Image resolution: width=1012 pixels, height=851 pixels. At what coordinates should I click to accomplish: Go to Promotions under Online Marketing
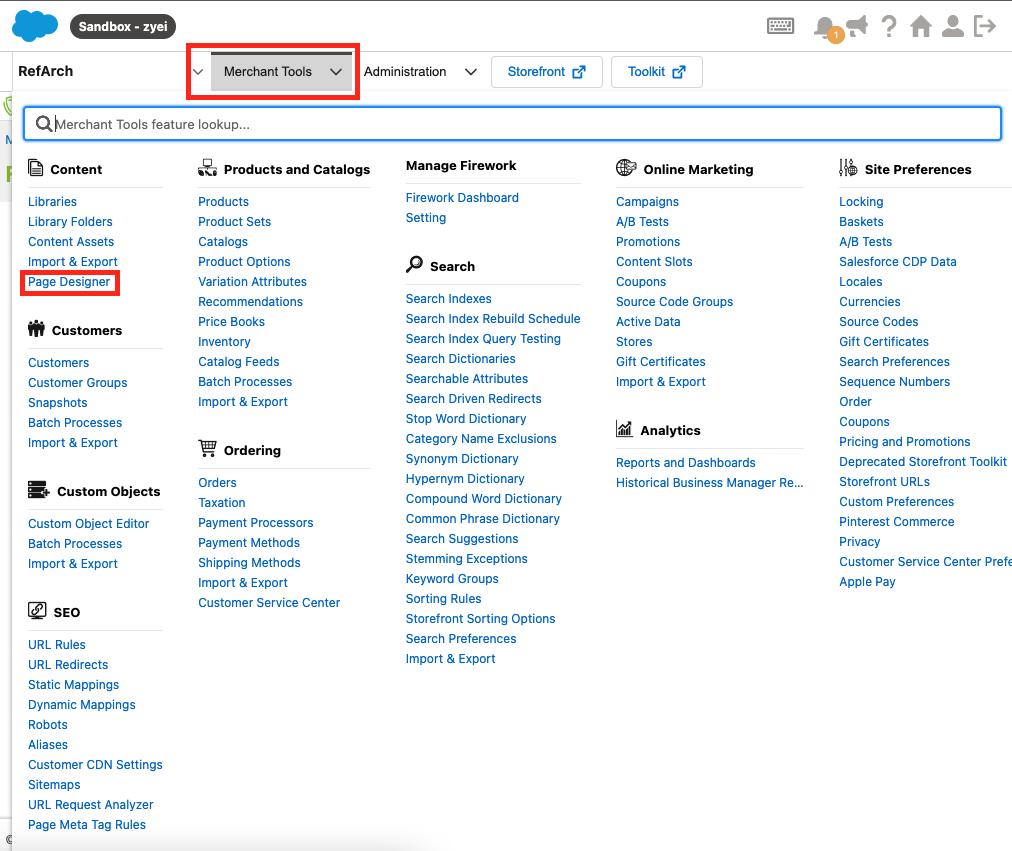point(648,242)
